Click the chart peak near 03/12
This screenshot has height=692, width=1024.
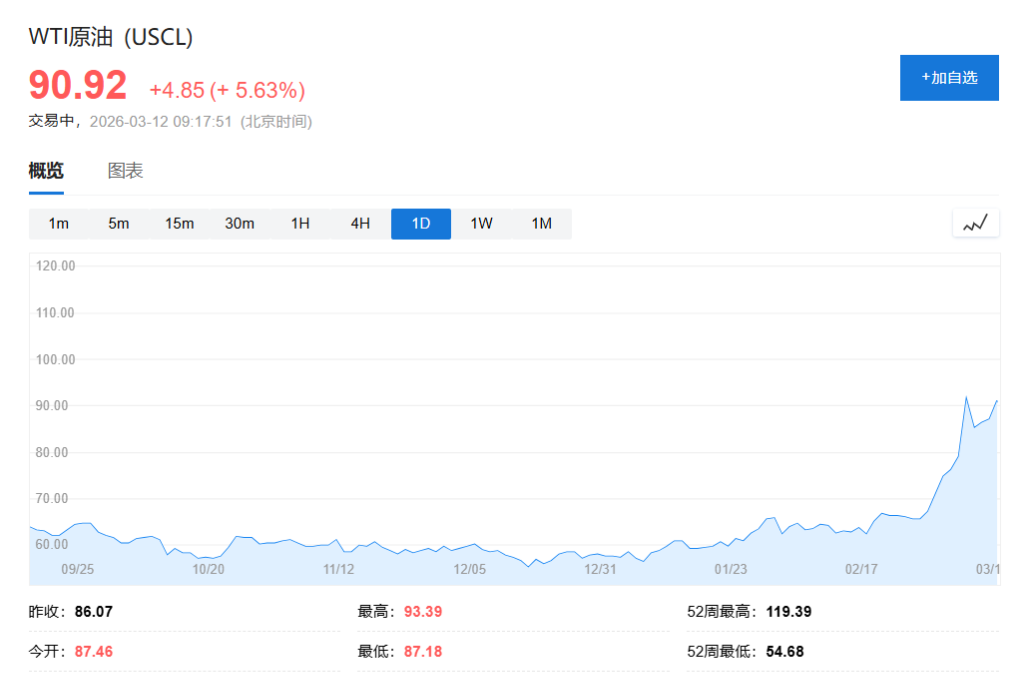(968, 397)
